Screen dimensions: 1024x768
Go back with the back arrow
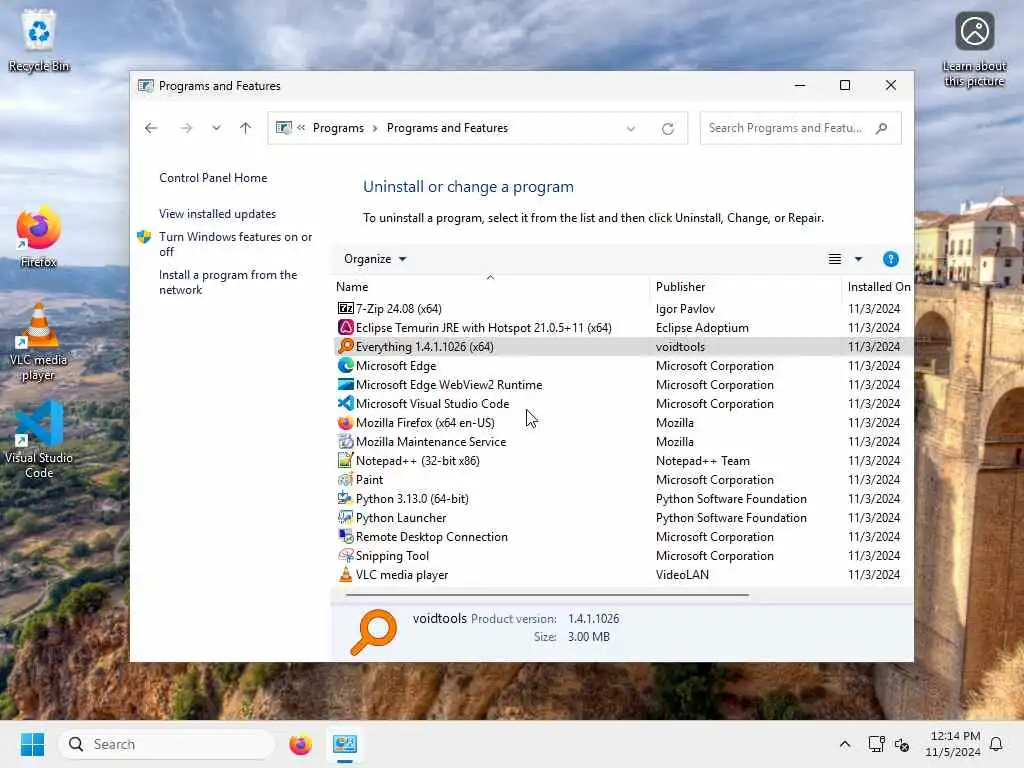[x=151, y=128]
